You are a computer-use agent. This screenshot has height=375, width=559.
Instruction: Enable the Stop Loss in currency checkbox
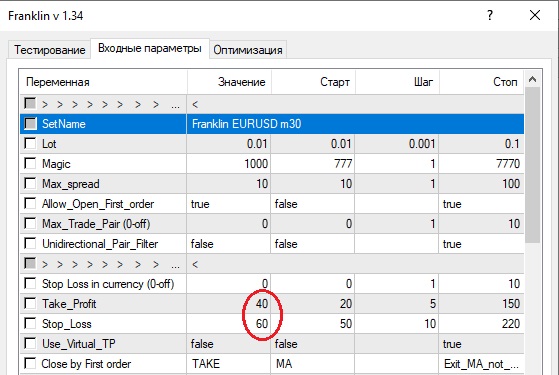coord(30,284)
